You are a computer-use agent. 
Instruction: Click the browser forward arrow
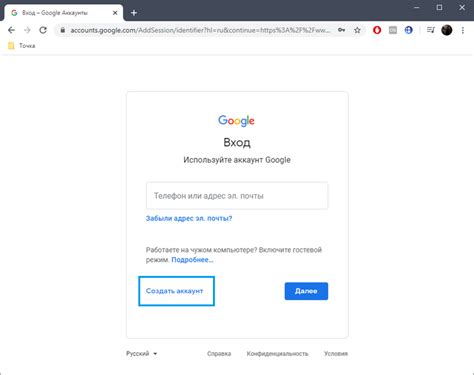coord(27,30)
